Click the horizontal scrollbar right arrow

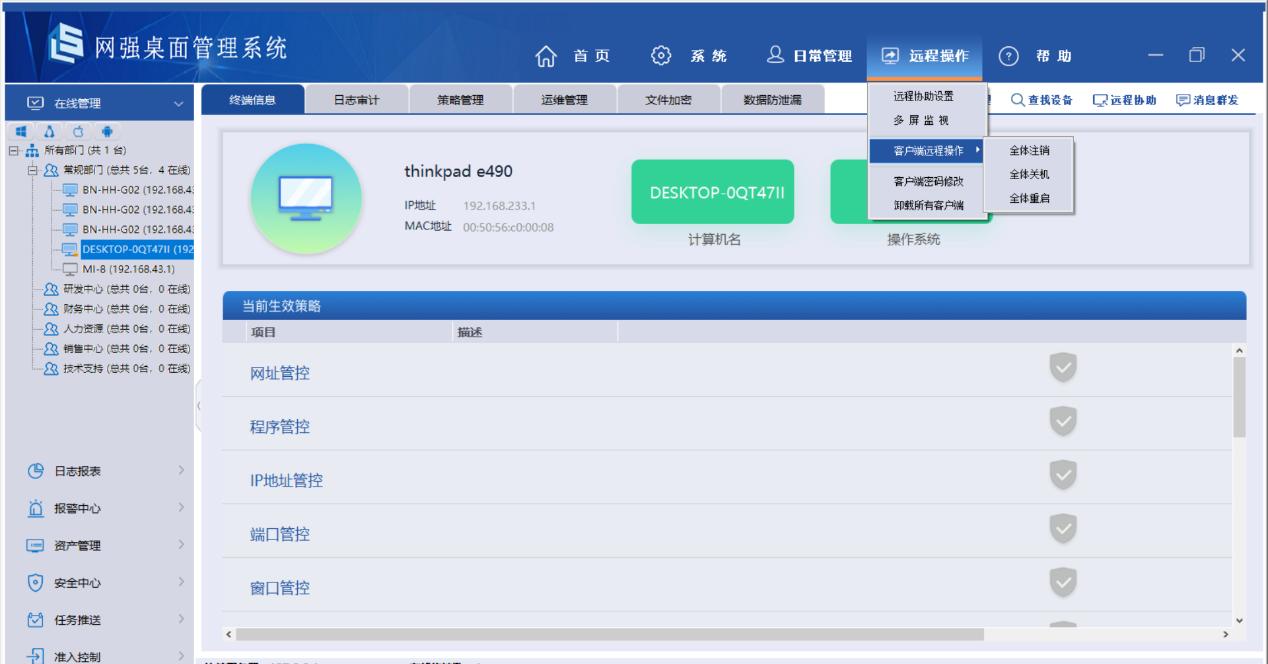tap(1226, 634)
